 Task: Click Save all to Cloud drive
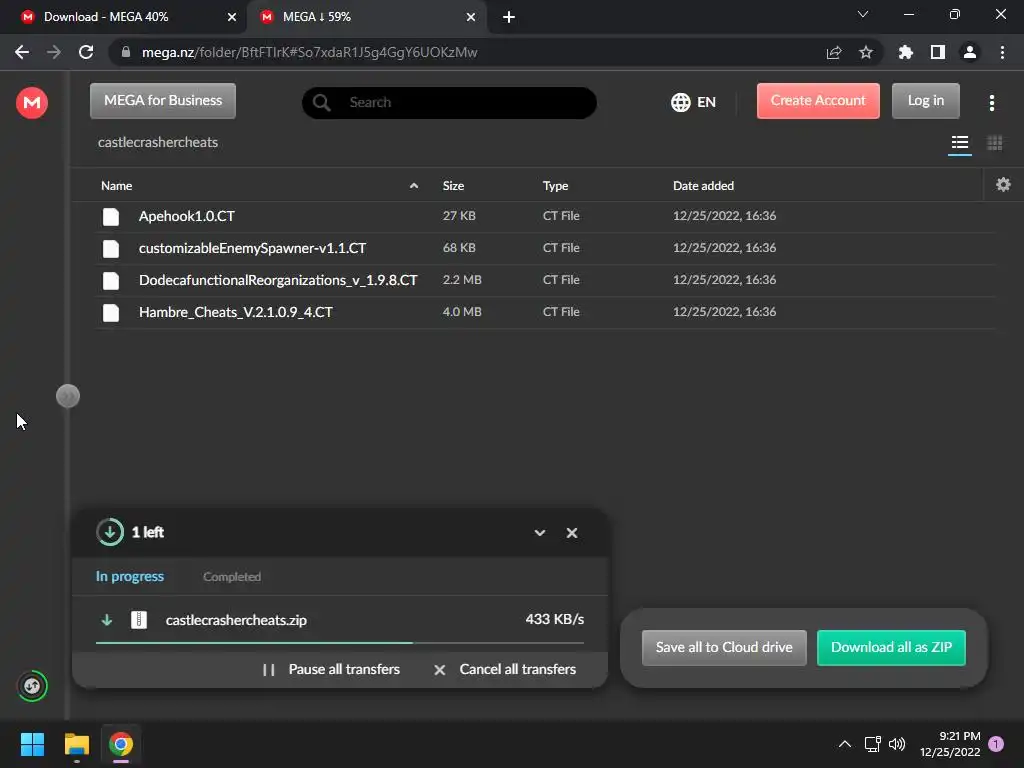click(x=724, y=647)
